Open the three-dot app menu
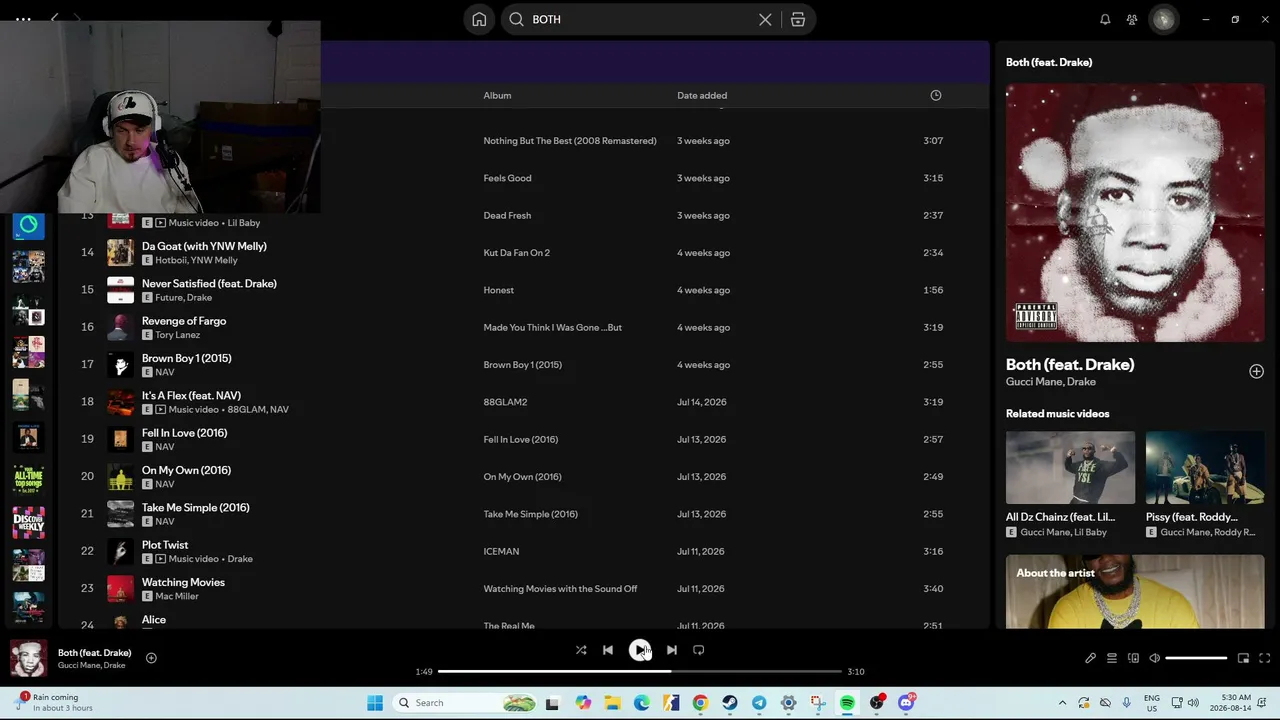This screenshot has width=1280, height=720. tap(23, 19)
